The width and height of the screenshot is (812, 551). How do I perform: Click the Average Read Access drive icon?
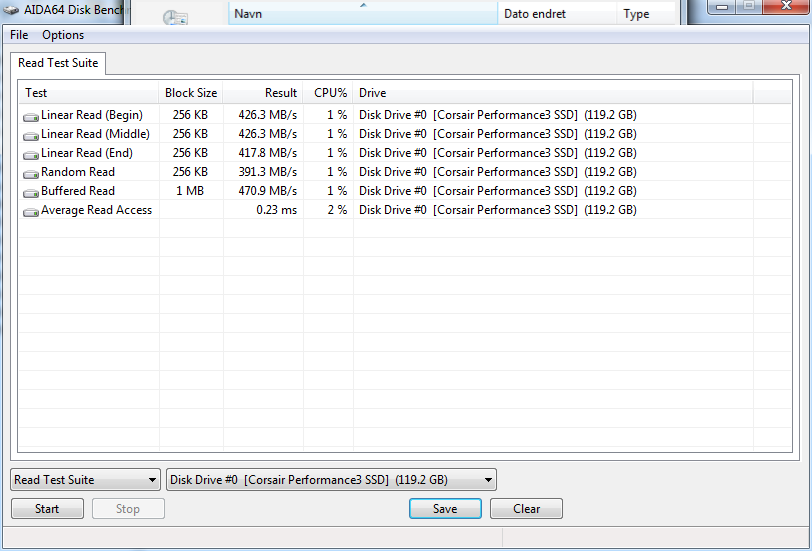pyautogui.click(x=31, y=211)
